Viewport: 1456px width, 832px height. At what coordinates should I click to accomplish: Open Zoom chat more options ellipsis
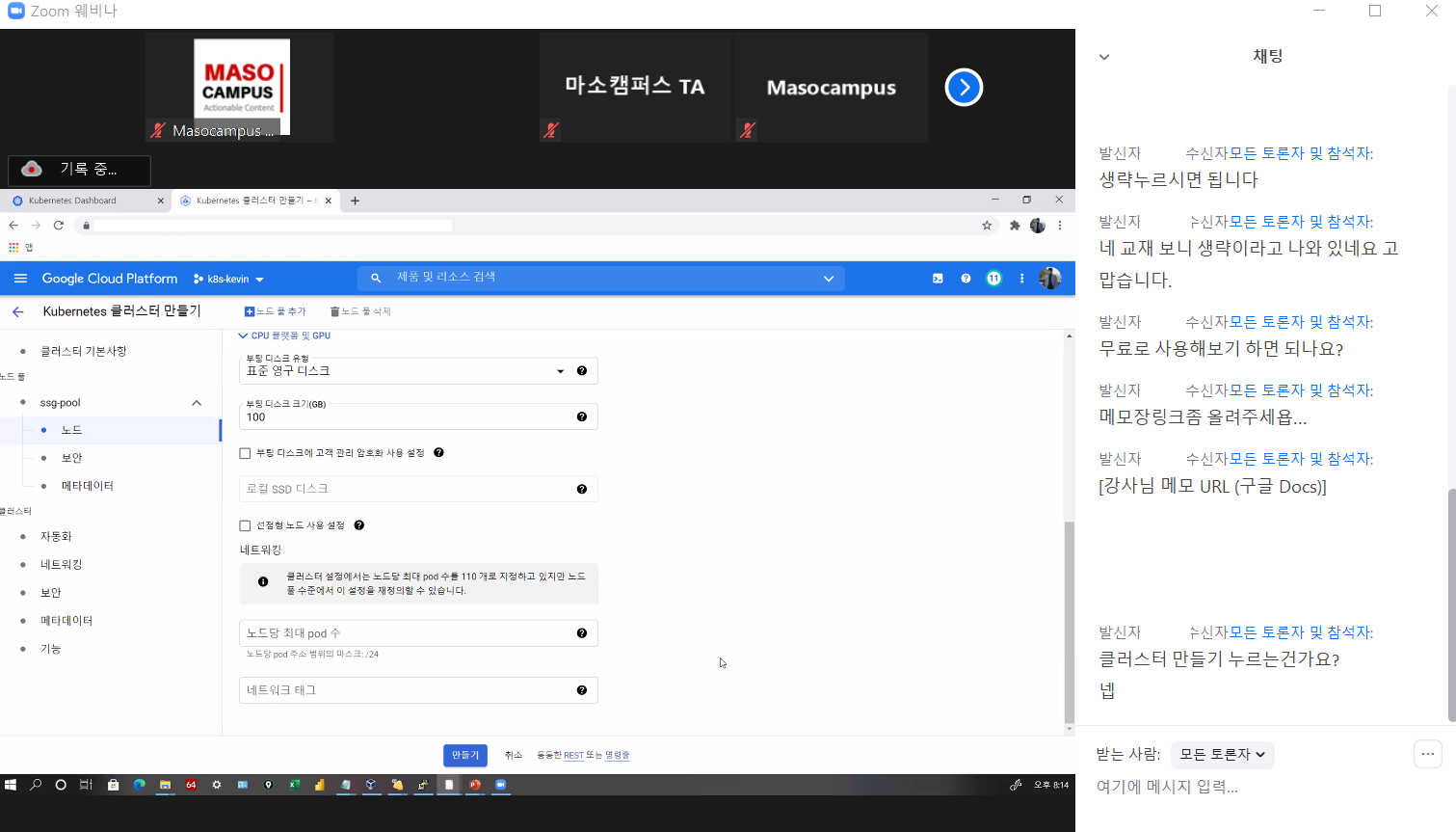click(x=1427, y=754)
